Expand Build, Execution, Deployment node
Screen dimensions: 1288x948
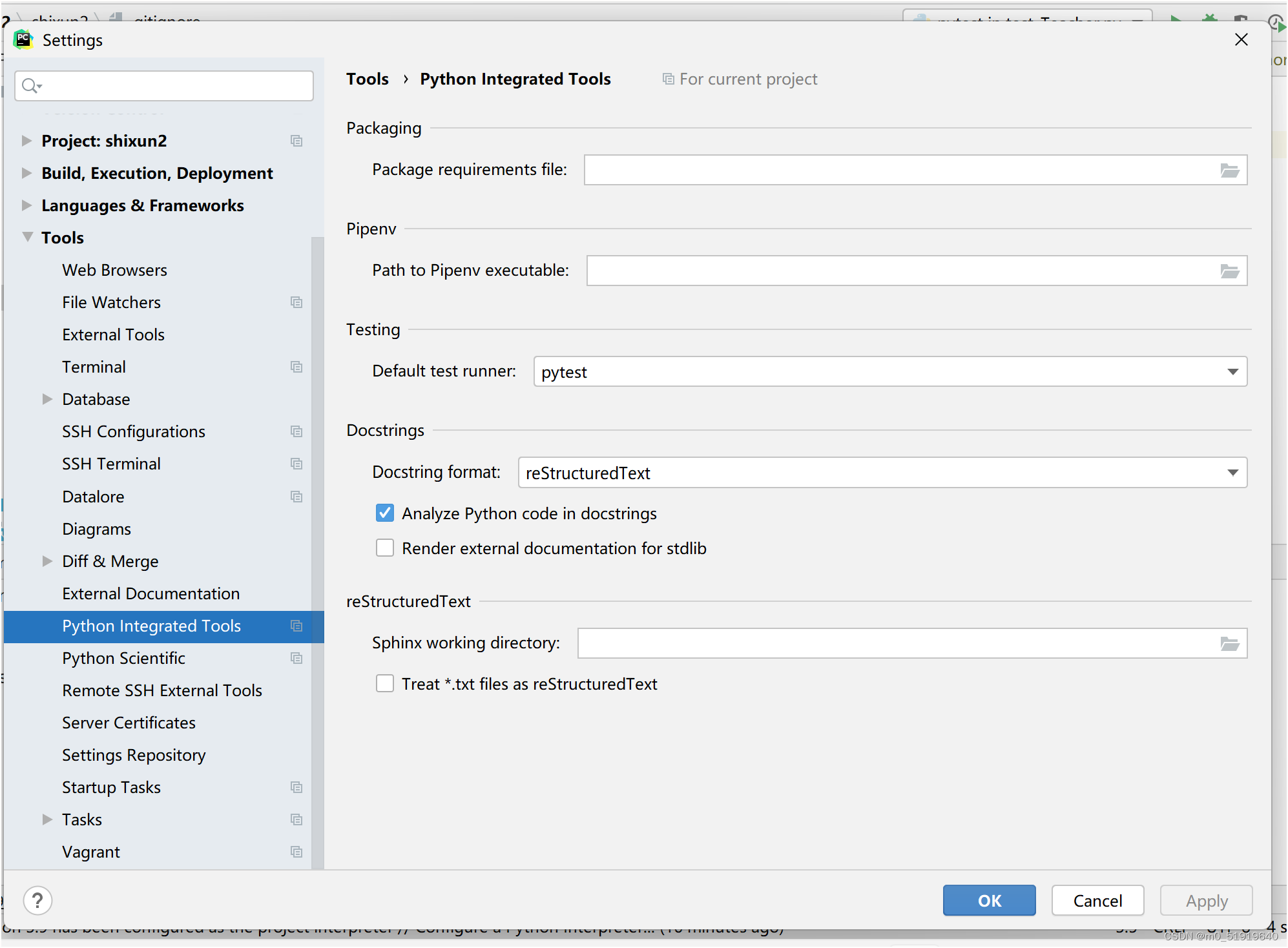(26, 173)
